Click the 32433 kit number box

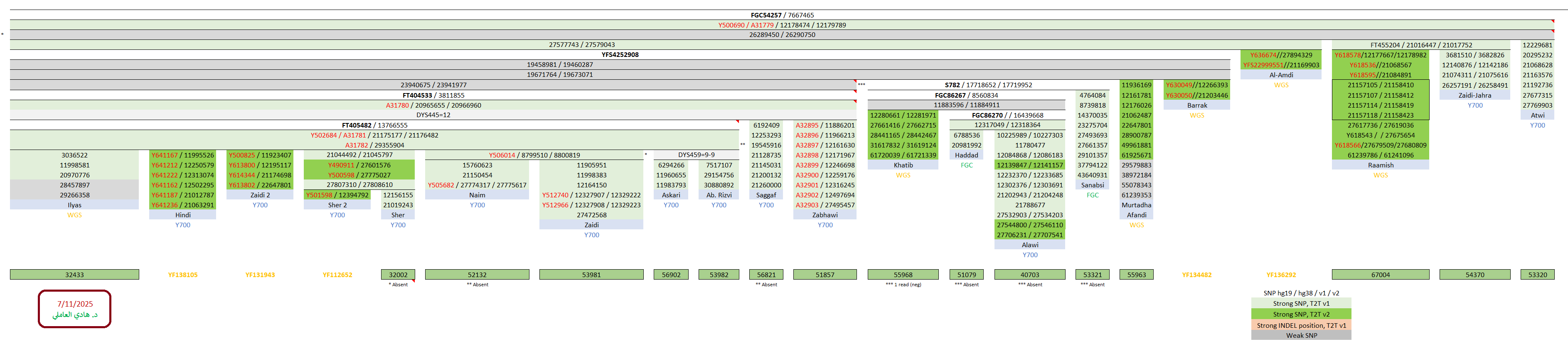point(74,275)
